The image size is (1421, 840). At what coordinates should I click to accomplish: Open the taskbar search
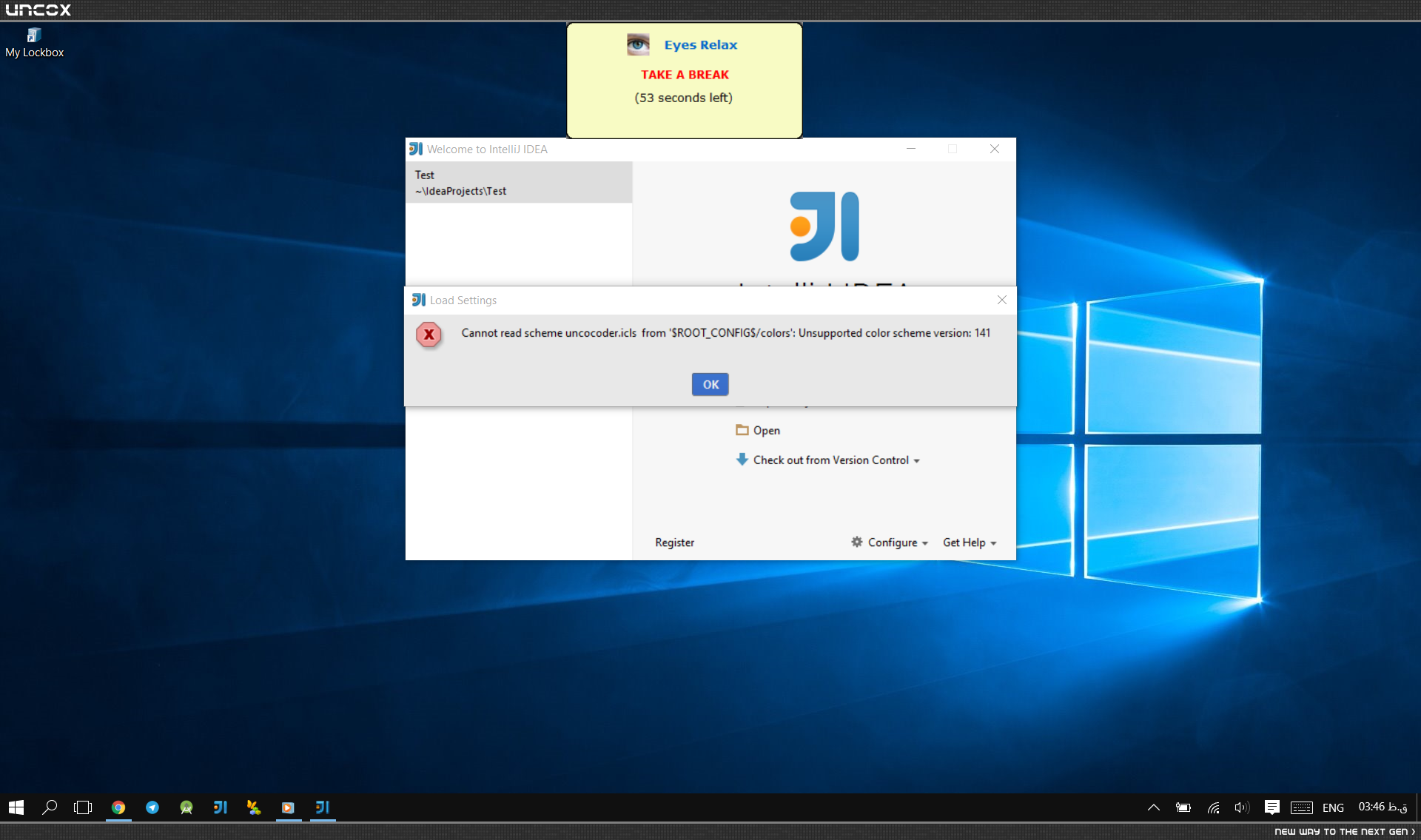click(50, 807)
